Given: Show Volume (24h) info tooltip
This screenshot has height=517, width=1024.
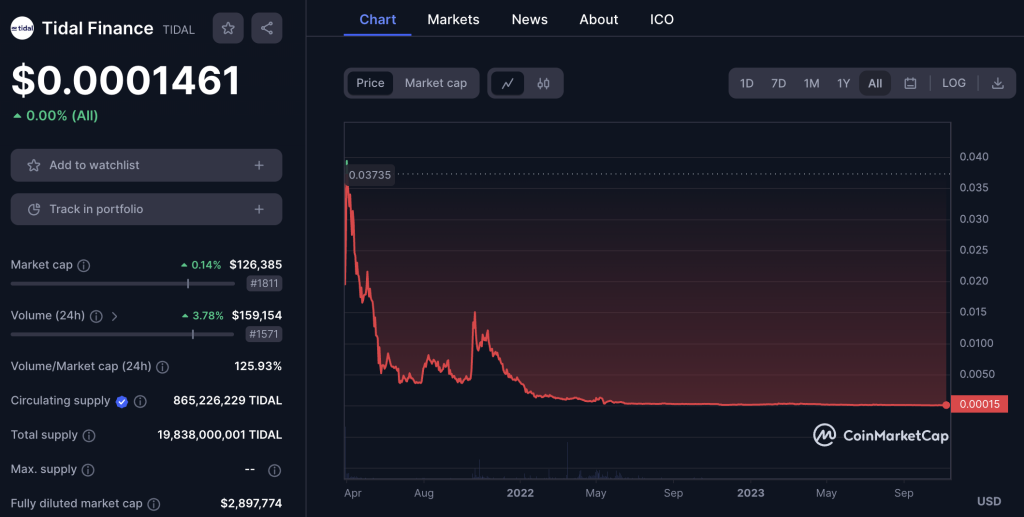Looking at the screenshot, I should pyautogui.click(x=96, y=317).
